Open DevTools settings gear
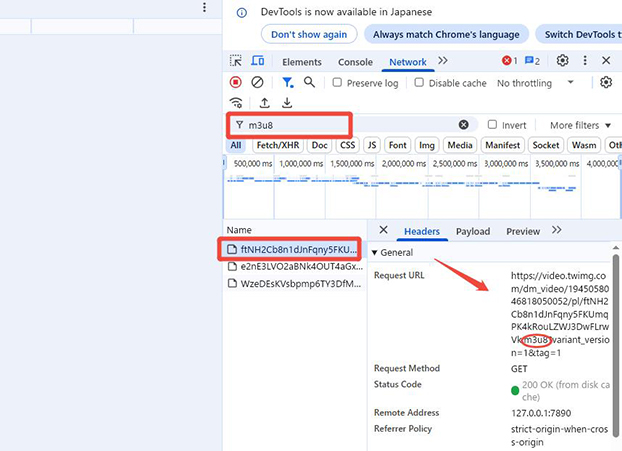This screenshot has width=622, height=451. [x=562, y=61]
